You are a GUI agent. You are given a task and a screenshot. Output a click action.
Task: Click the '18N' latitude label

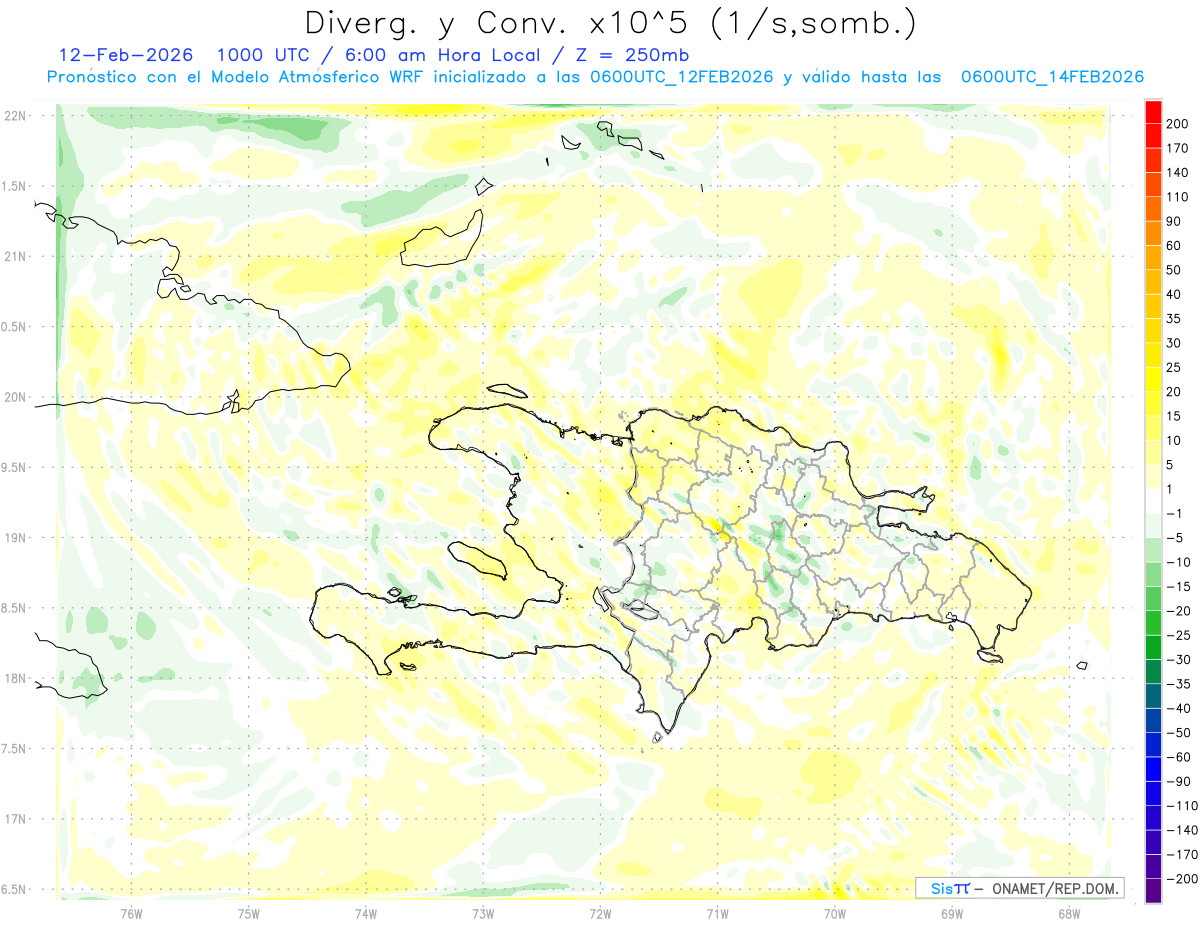(x=15, y=678)
